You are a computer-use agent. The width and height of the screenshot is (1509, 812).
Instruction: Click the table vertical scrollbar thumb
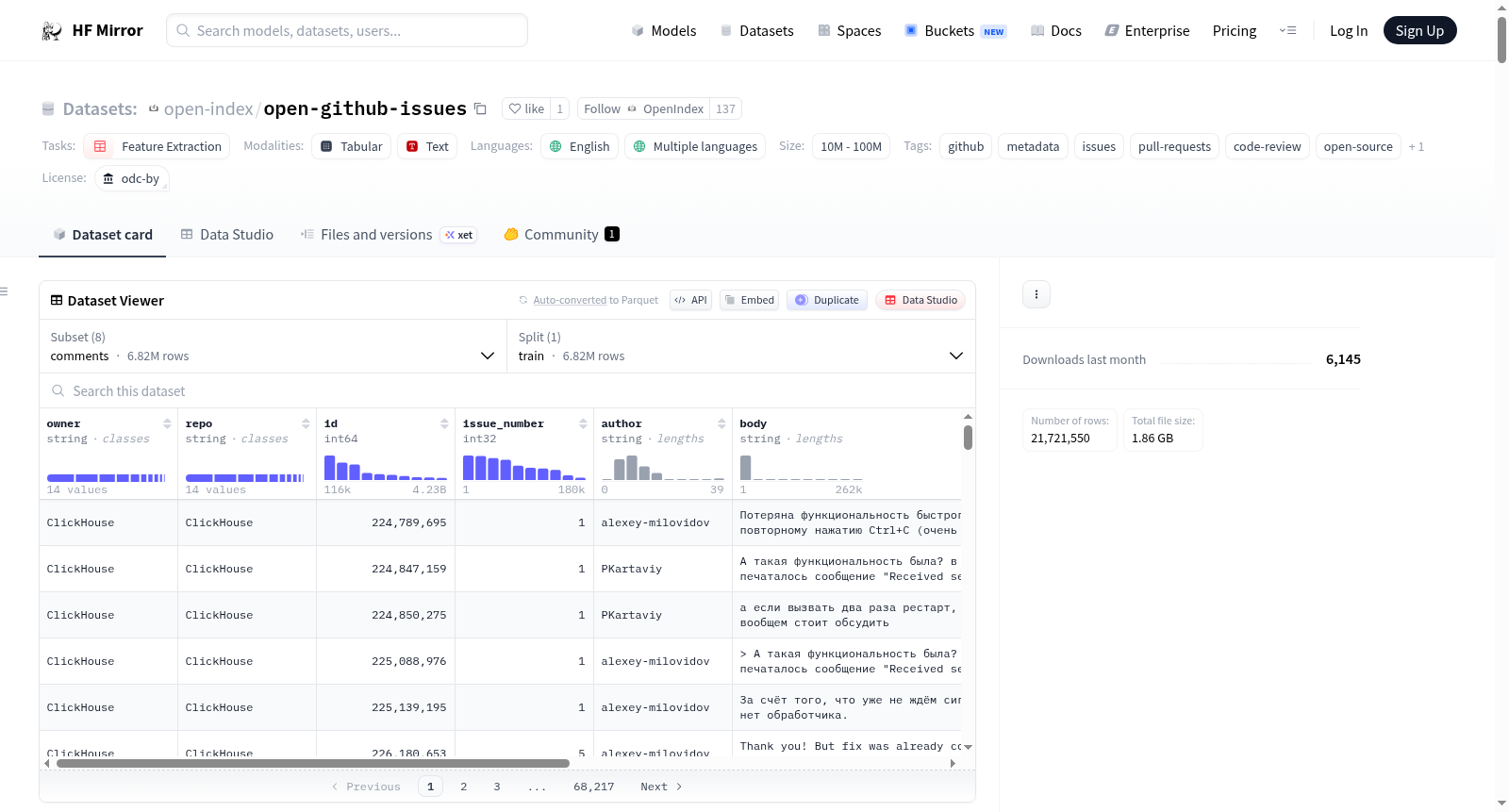coord(968,438)
